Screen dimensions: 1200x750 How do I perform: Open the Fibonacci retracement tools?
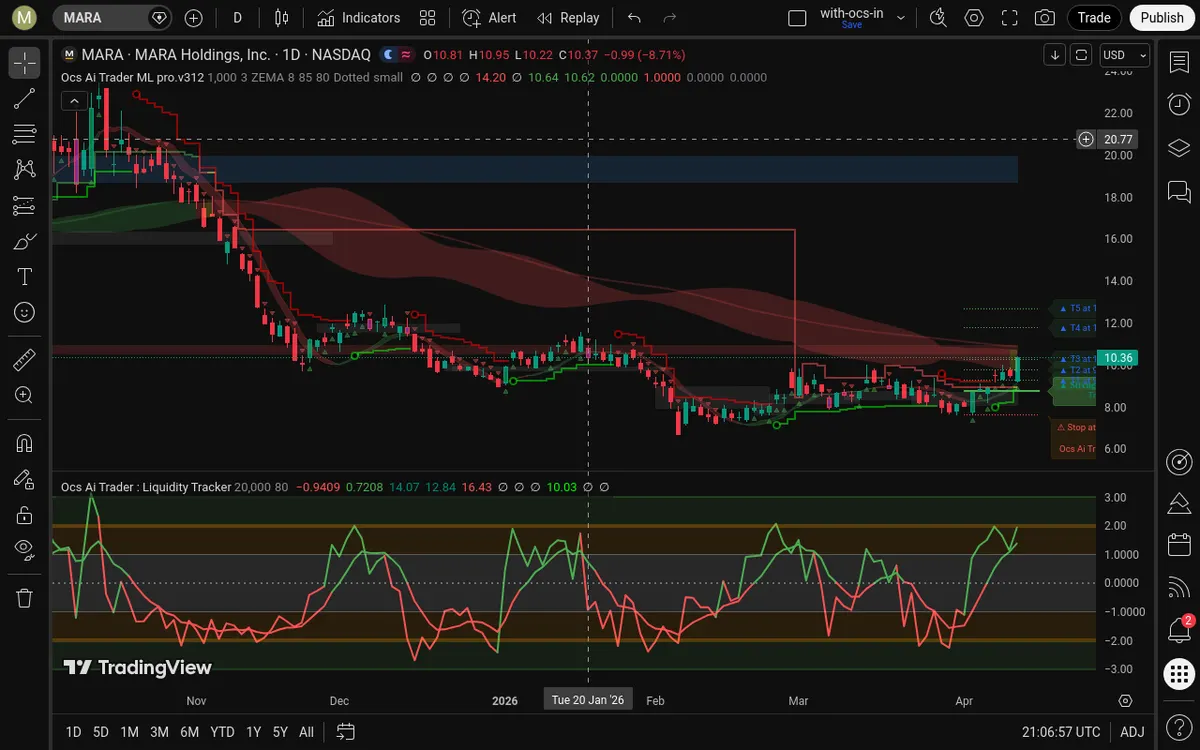tap(25, 134)
